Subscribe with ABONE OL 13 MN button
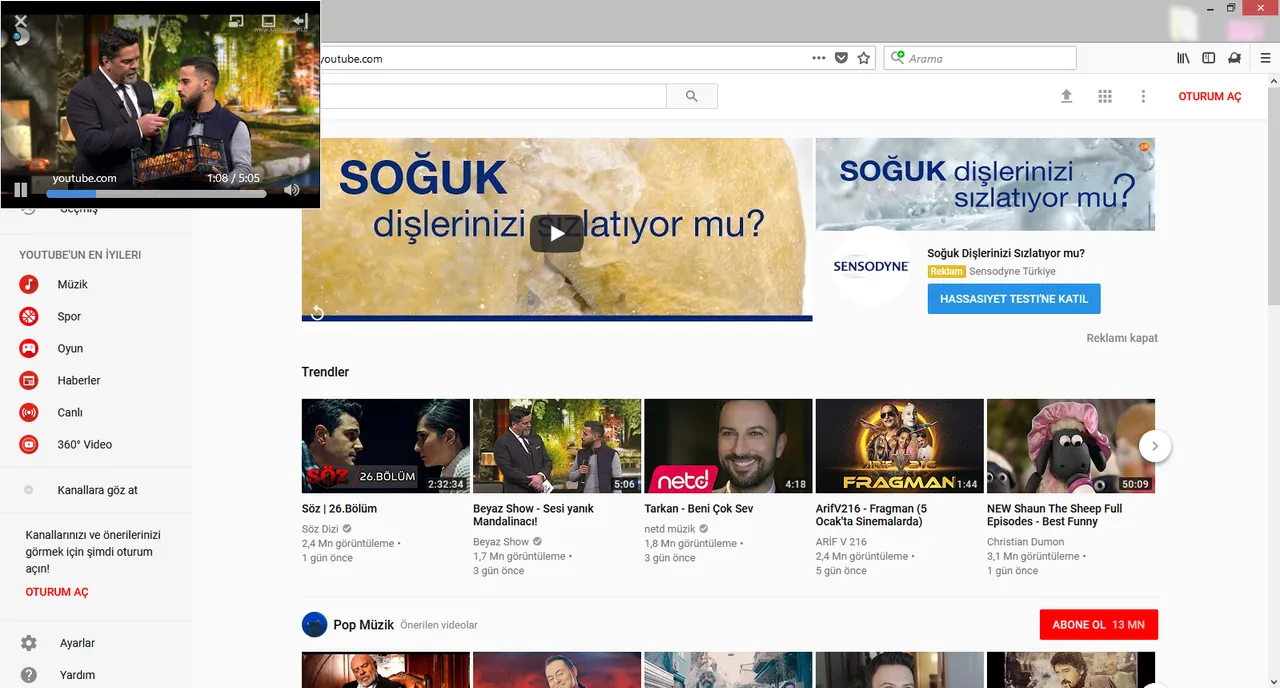 coord(1099,625)
